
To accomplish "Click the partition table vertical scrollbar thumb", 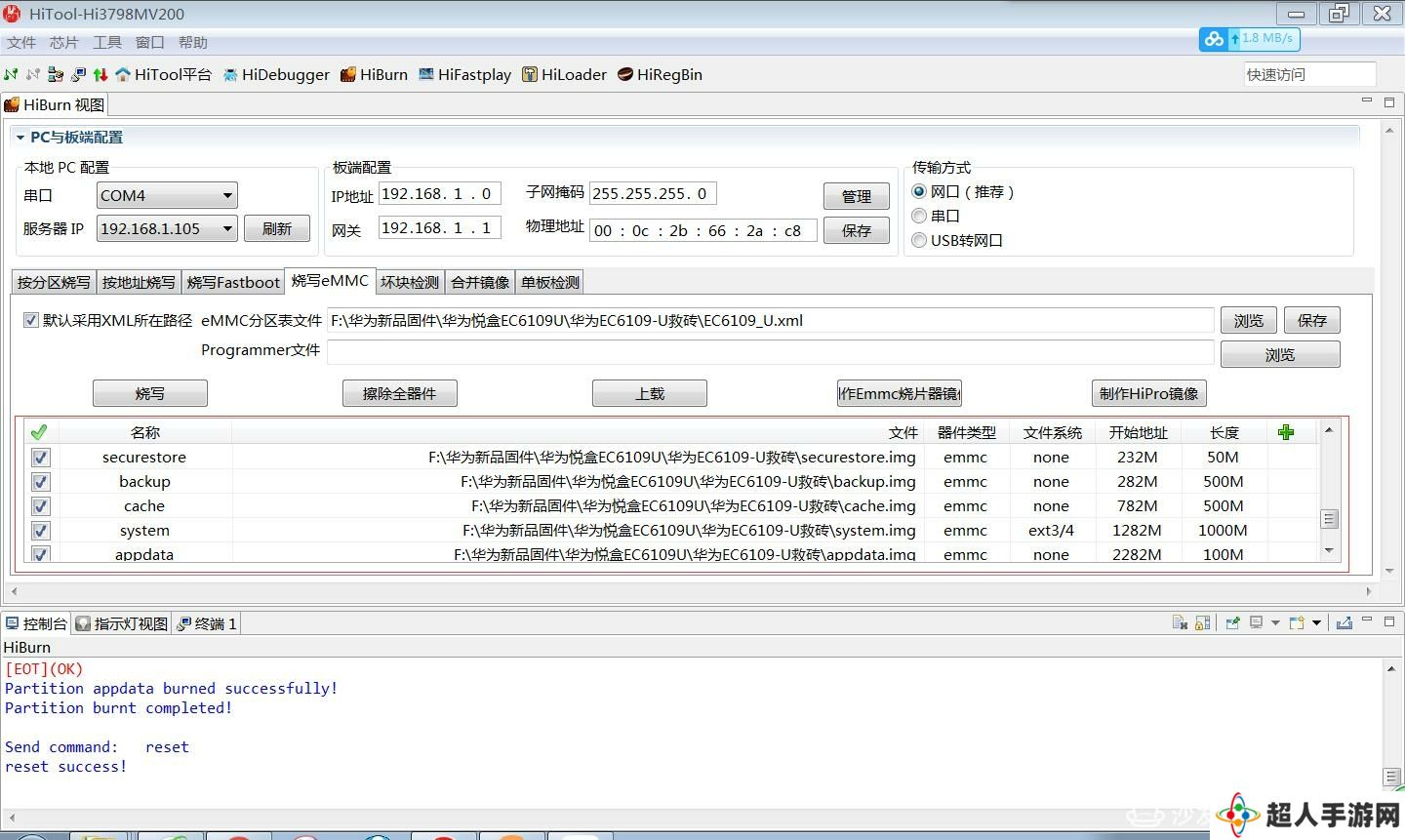I will (1329, 519).
